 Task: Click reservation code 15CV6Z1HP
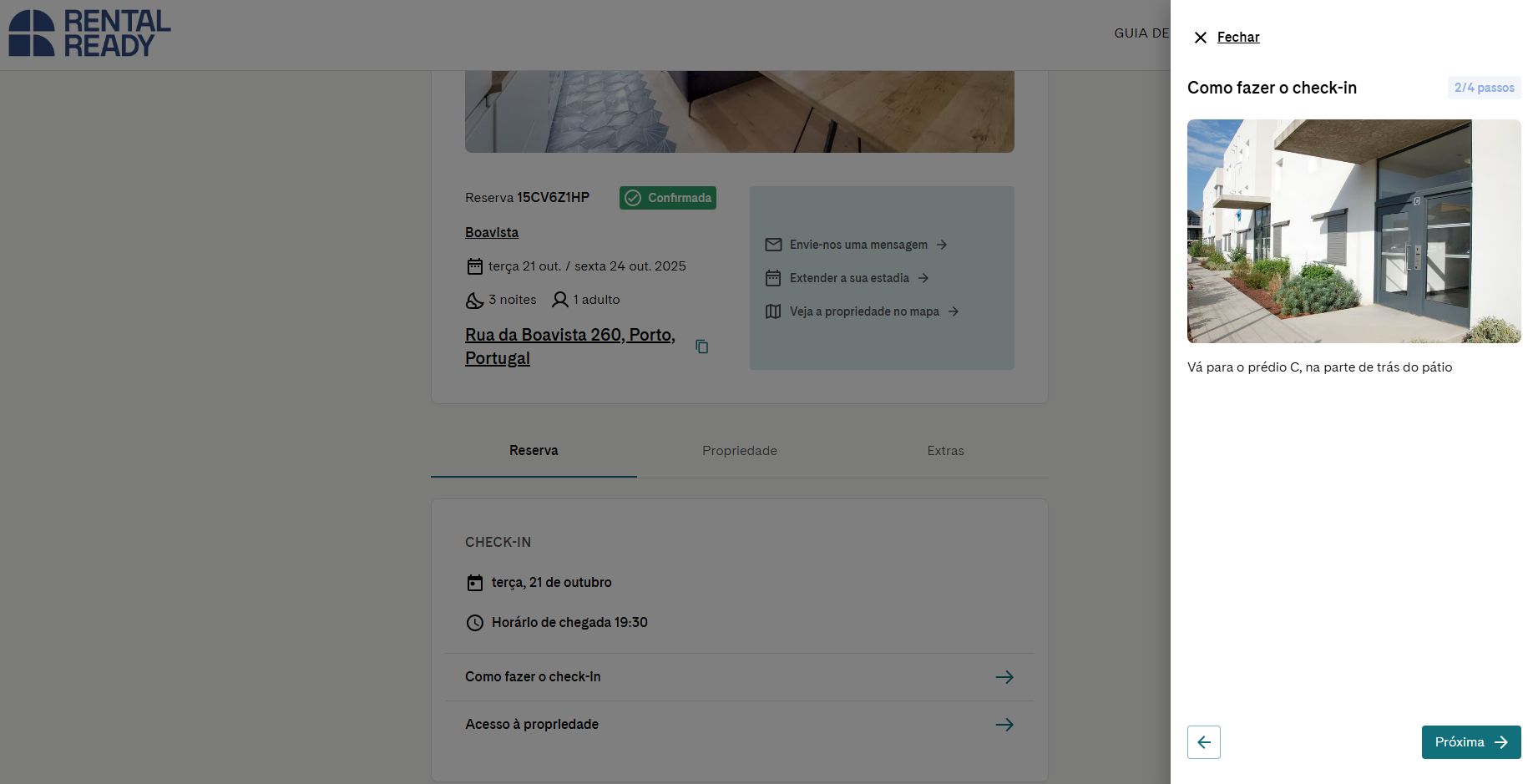pyautogui.click(x=553, y=198)
